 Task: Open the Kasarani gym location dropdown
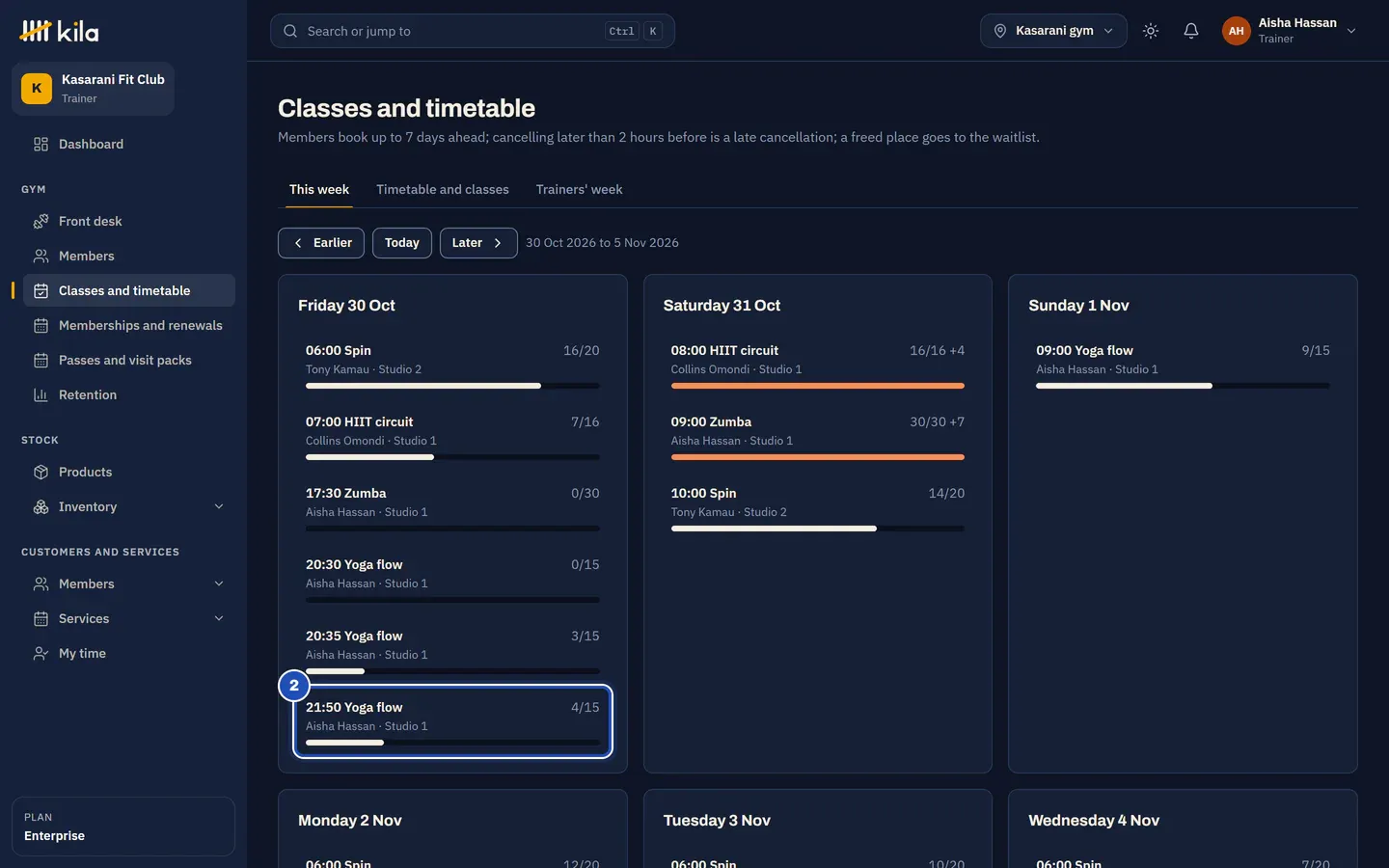point(1053,31)
